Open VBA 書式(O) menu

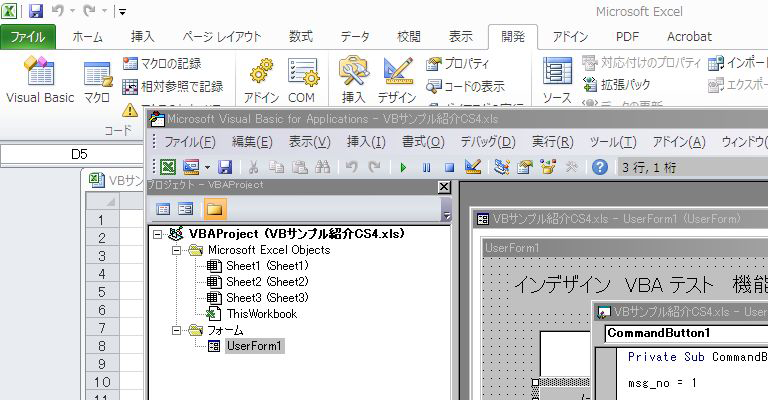tap(423, 142)
